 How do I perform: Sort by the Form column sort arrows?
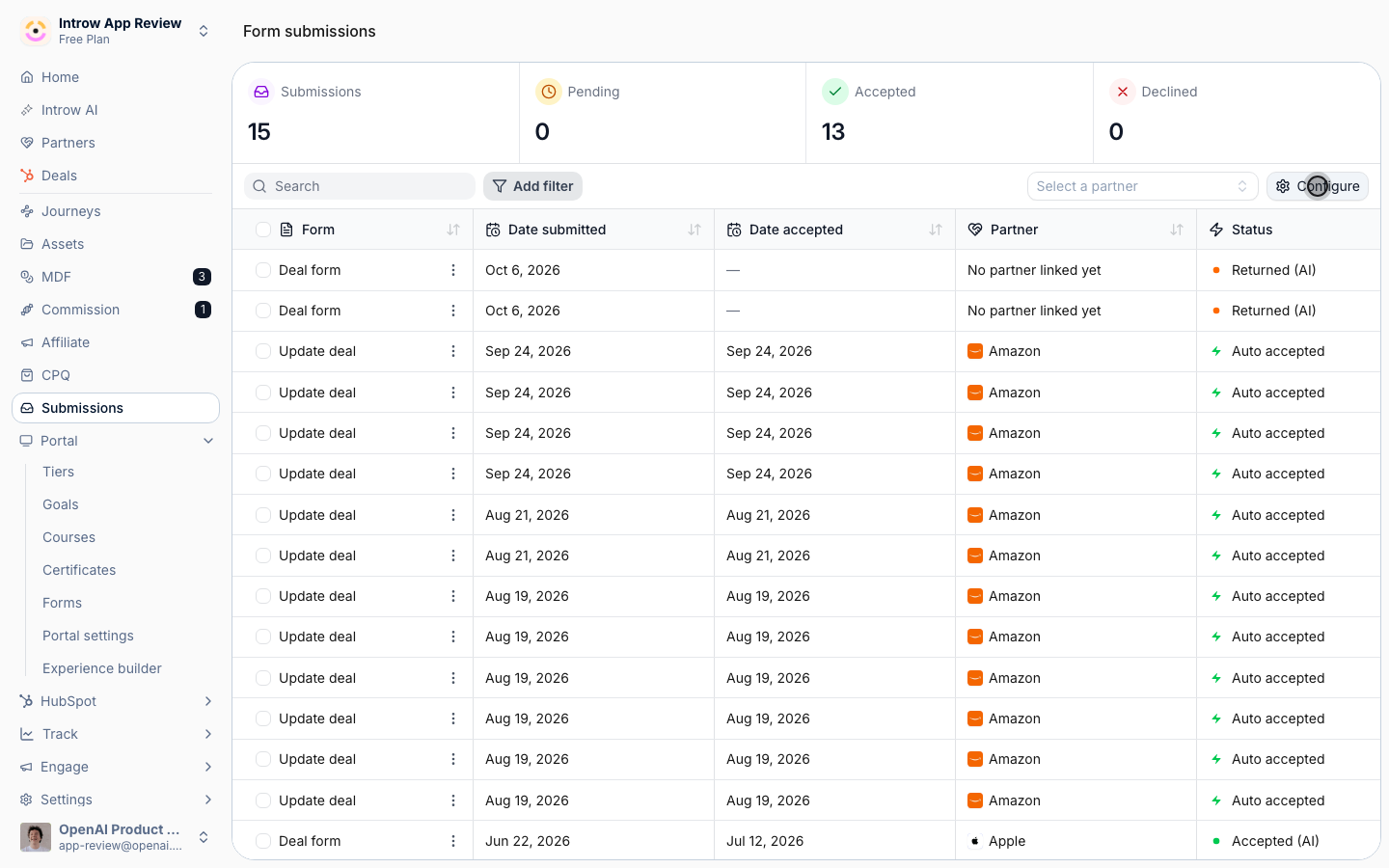pyautogui.click(x=453, y=230)
